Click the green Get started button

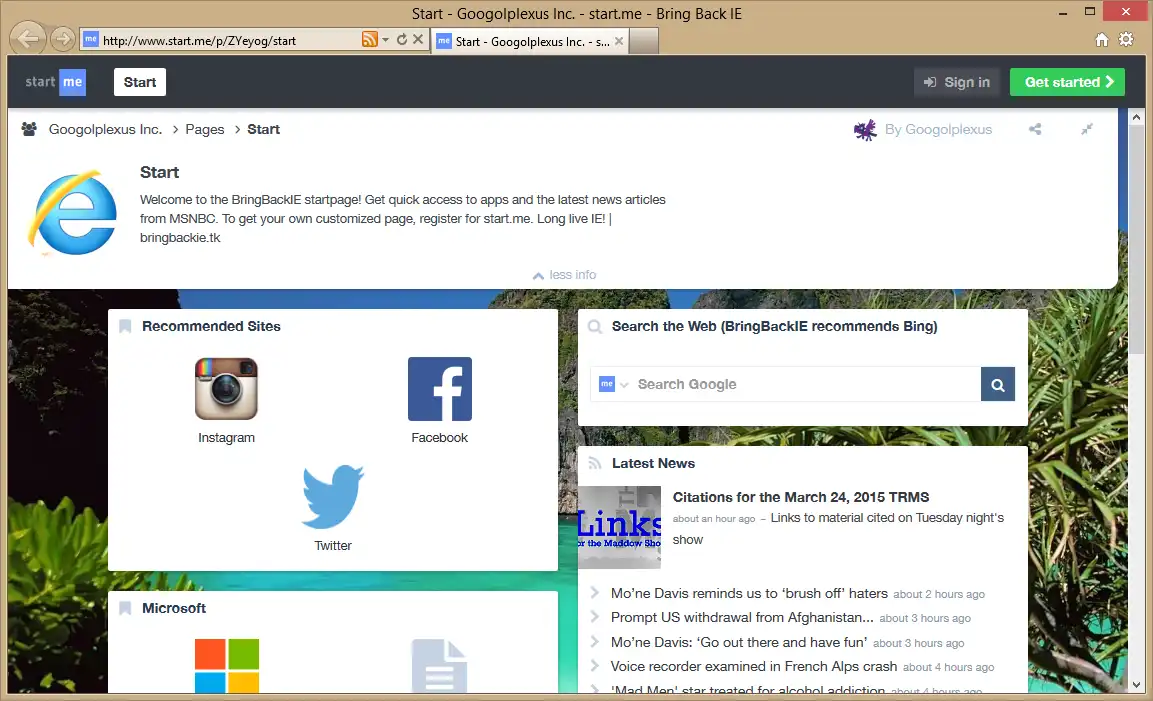click(1068, 82)
